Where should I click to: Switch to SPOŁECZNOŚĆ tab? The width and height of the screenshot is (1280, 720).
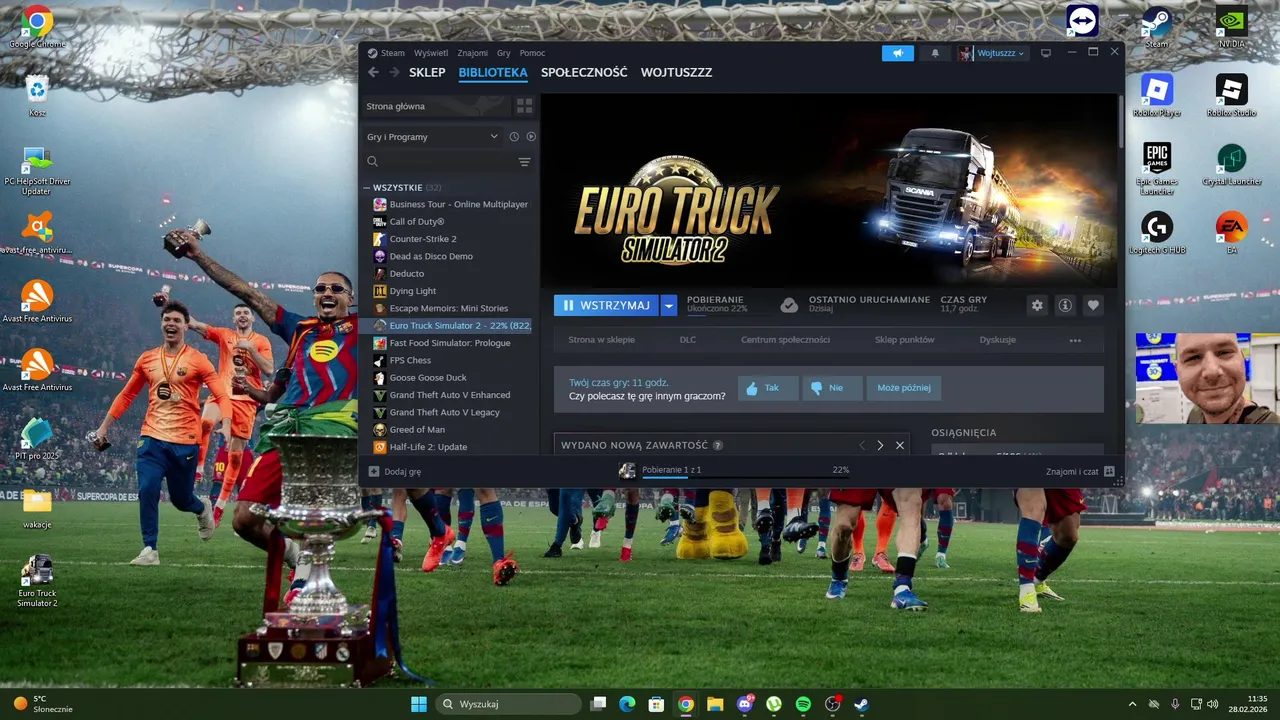click(x=584, y=72)
